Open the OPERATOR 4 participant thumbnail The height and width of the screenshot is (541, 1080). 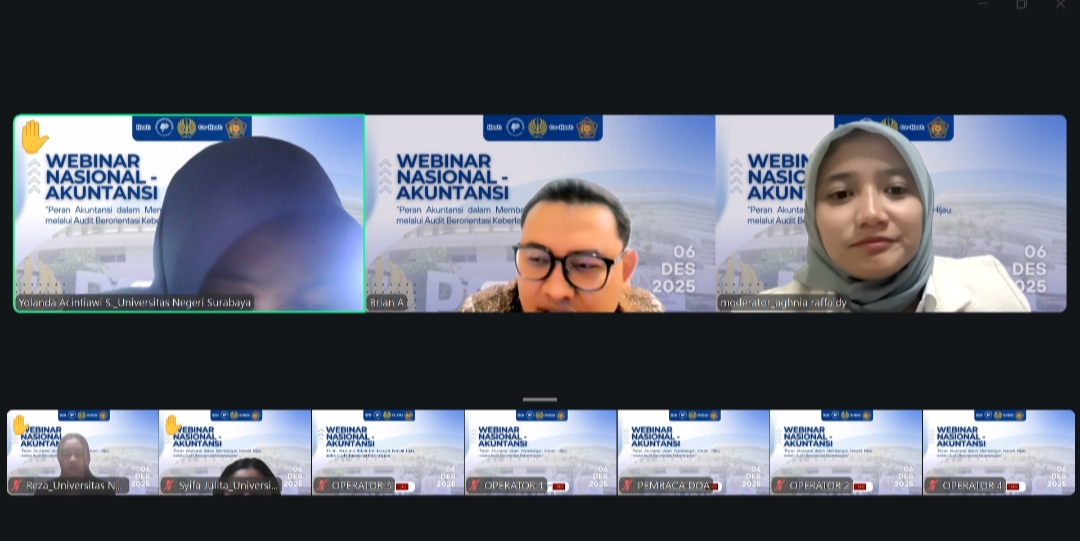coord(998,450)
